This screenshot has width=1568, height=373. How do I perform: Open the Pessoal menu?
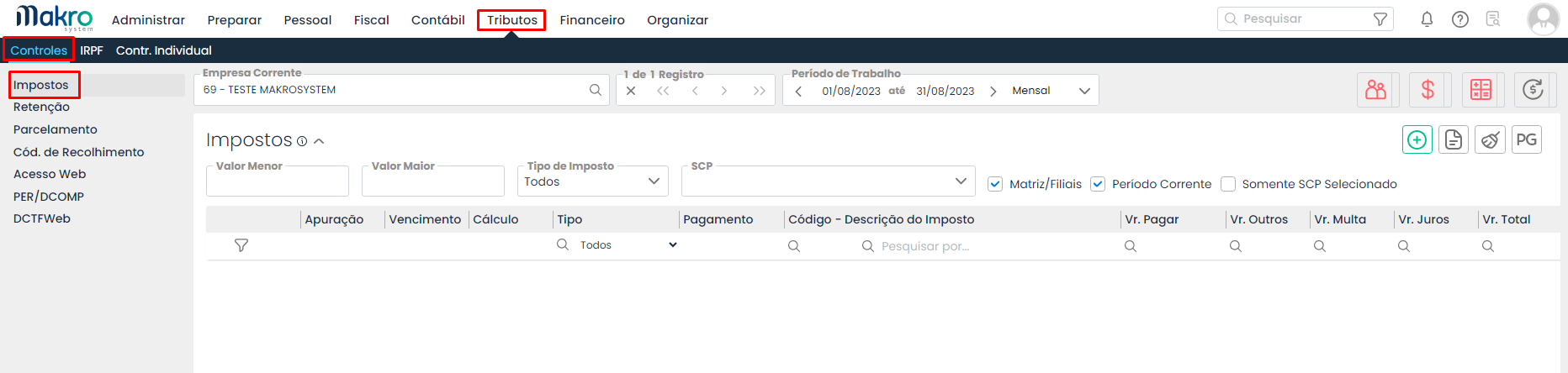coord(308,20)
